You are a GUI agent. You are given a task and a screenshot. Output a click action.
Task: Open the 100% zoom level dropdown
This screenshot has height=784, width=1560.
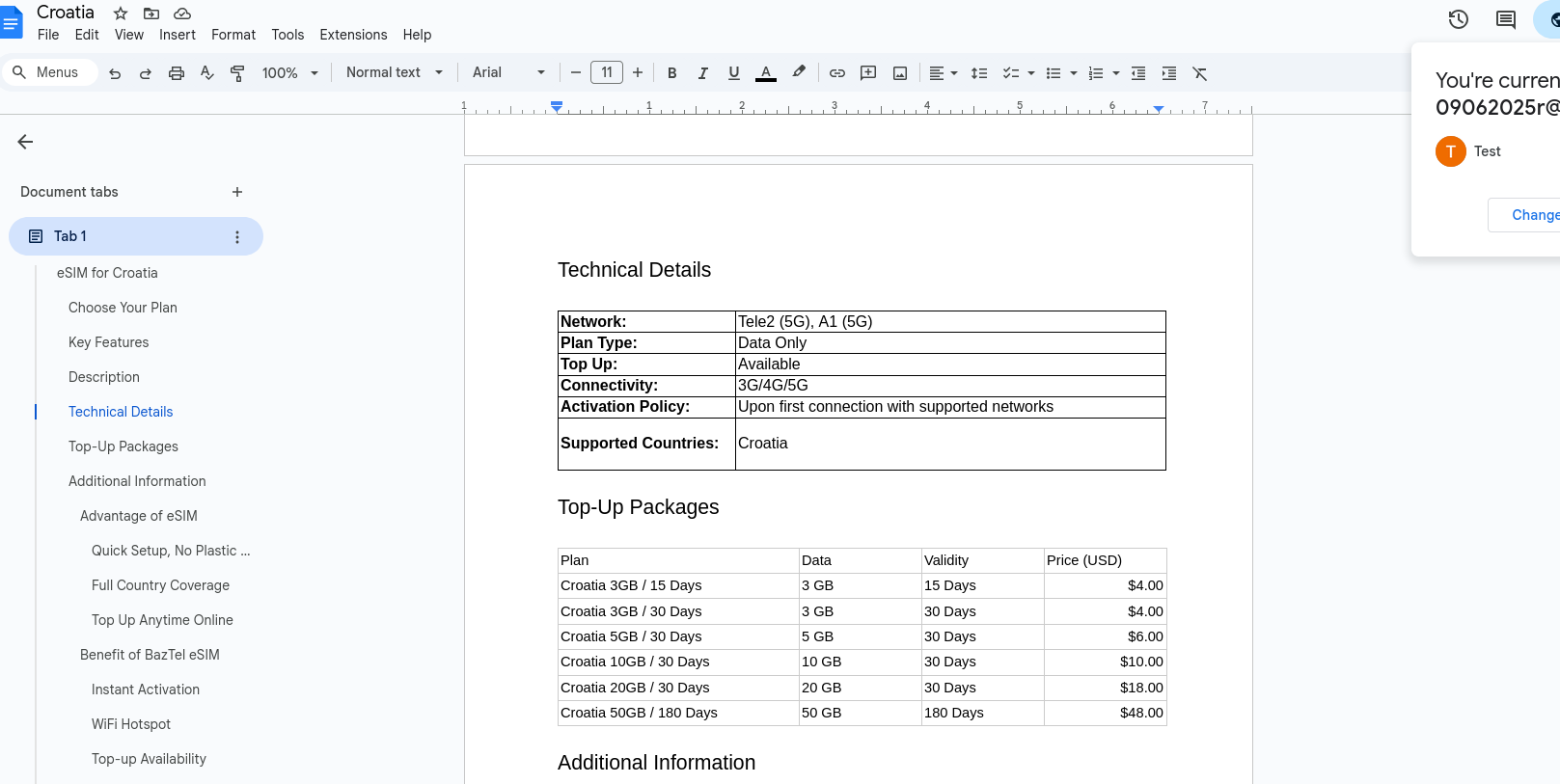(290, 73)
